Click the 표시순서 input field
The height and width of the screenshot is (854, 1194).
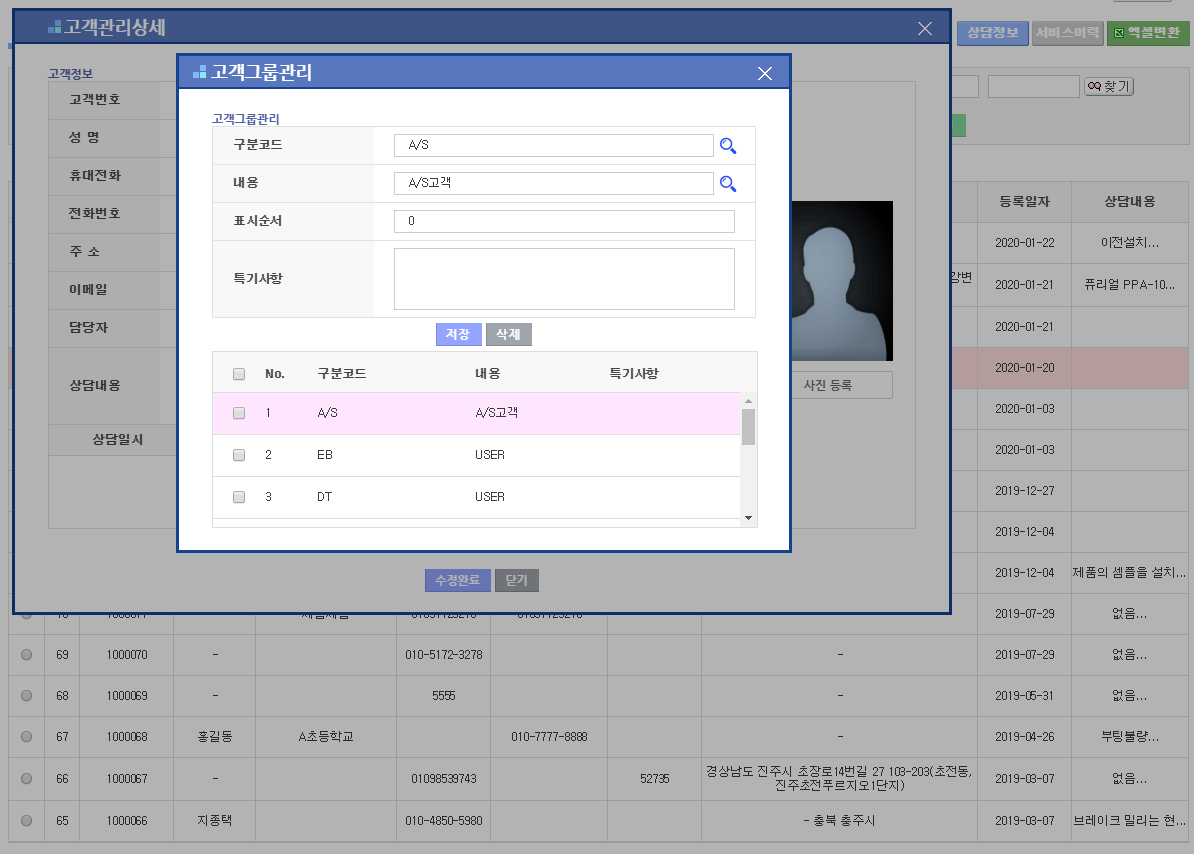pyautogui.click(x=564, y=221)
